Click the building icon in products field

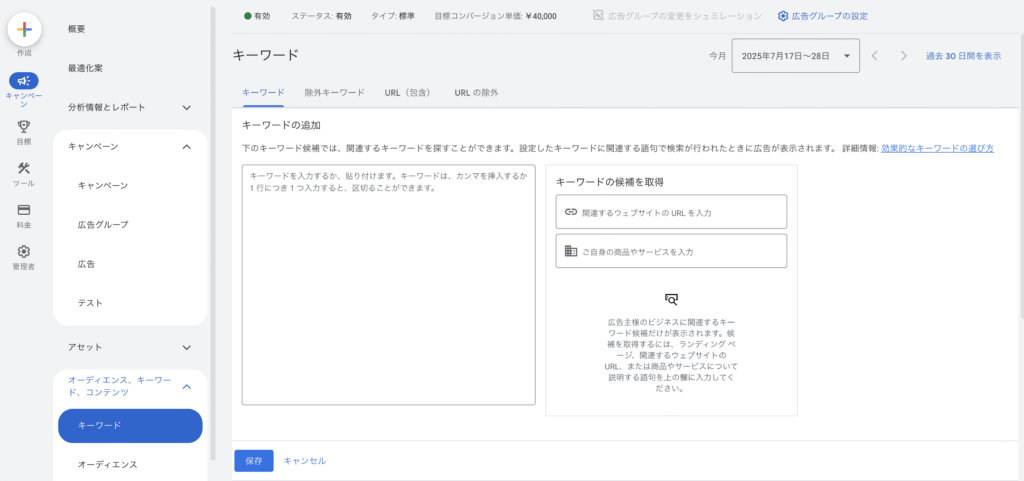[571, 251]
